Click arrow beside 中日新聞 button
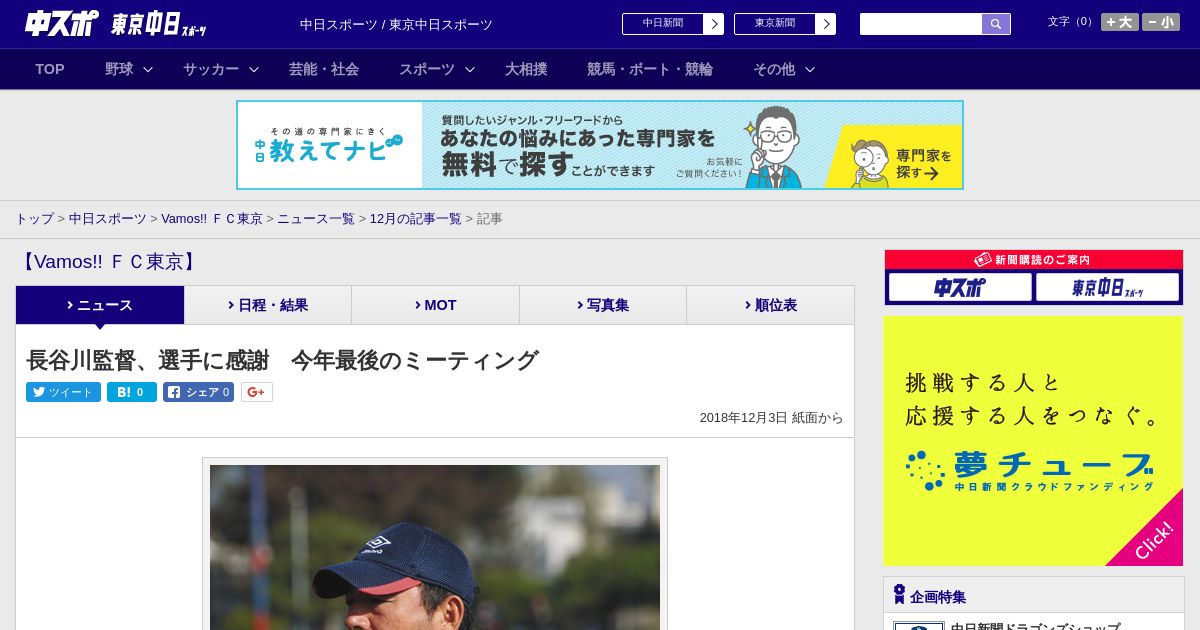Viewport: 1200px width, 630px height. [714, 24]
